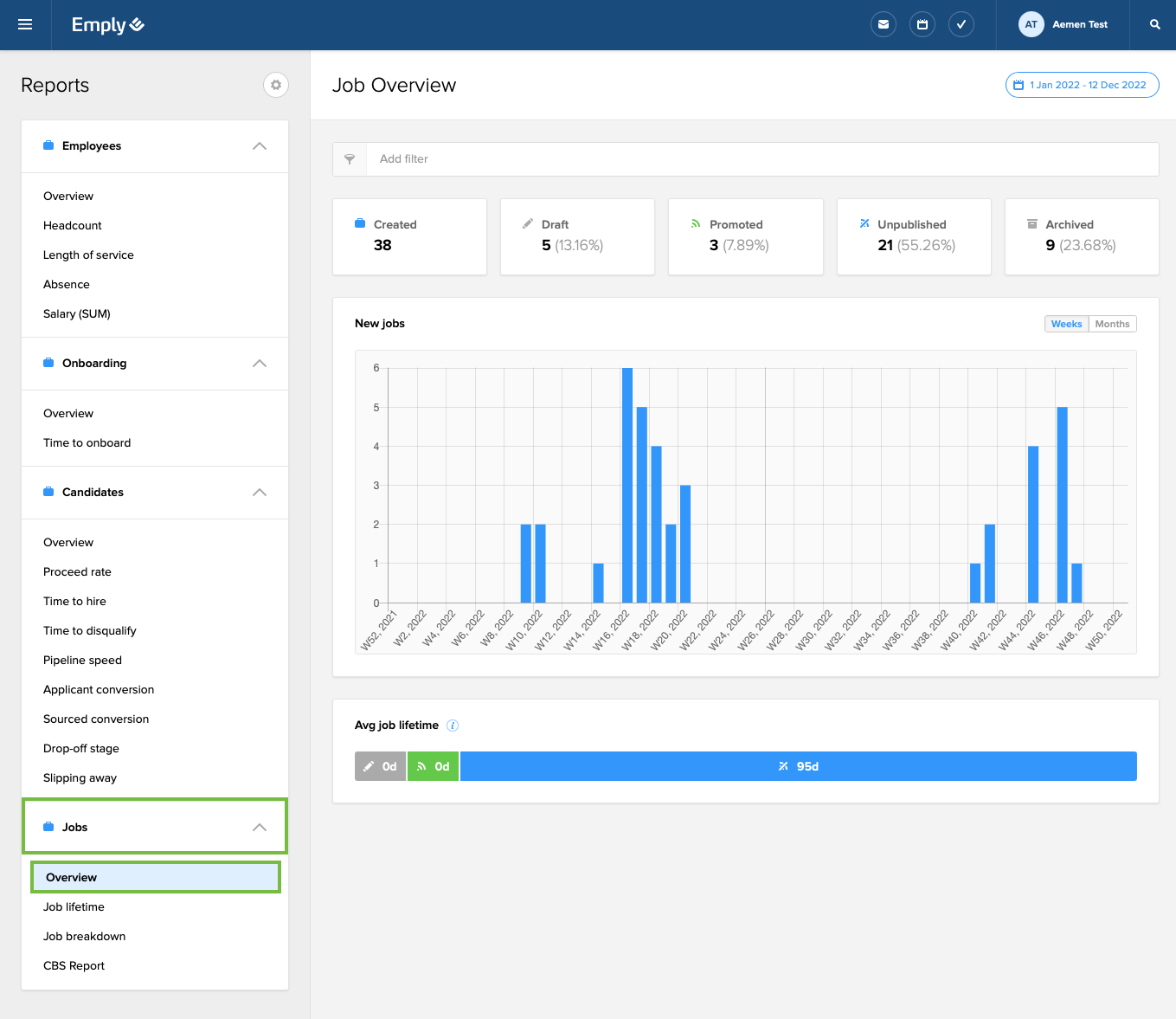1176x1019 pixels.
Task: Open the Aemen Test user profile
Action: click(1064, 24)
